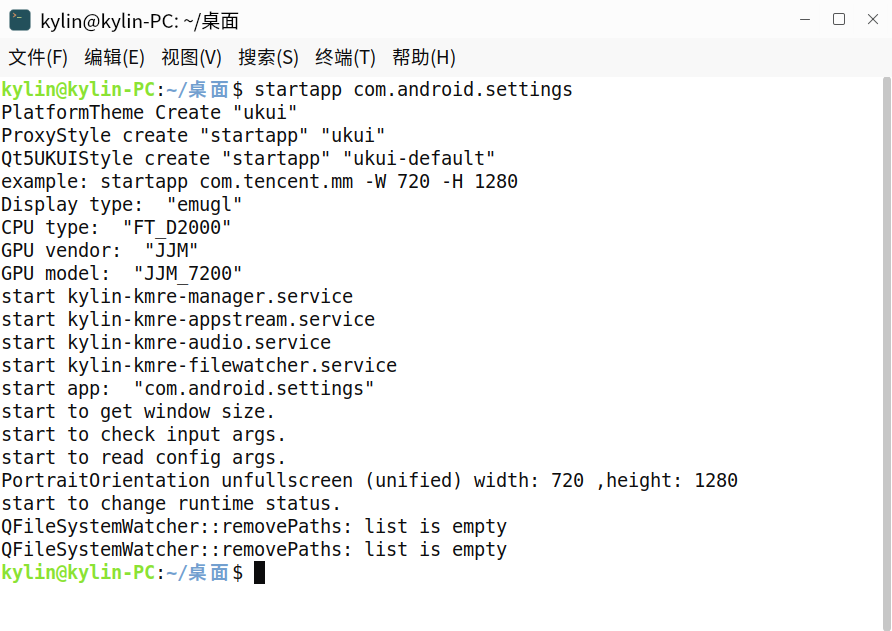Click the last QFileSystemWatcher removePaths line

click(x=254, y=550)
